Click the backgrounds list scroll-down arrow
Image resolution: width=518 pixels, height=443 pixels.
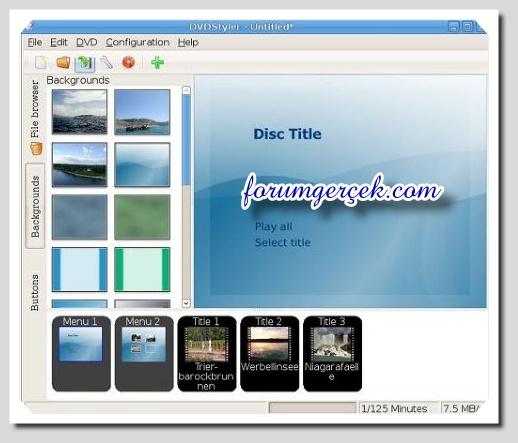pyautogui.click(x=186, y=303)
